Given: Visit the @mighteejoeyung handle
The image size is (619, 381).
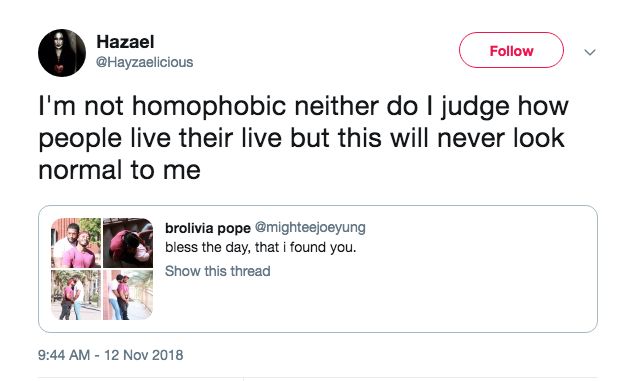Looking at the screenshot, I should point(310,227).
